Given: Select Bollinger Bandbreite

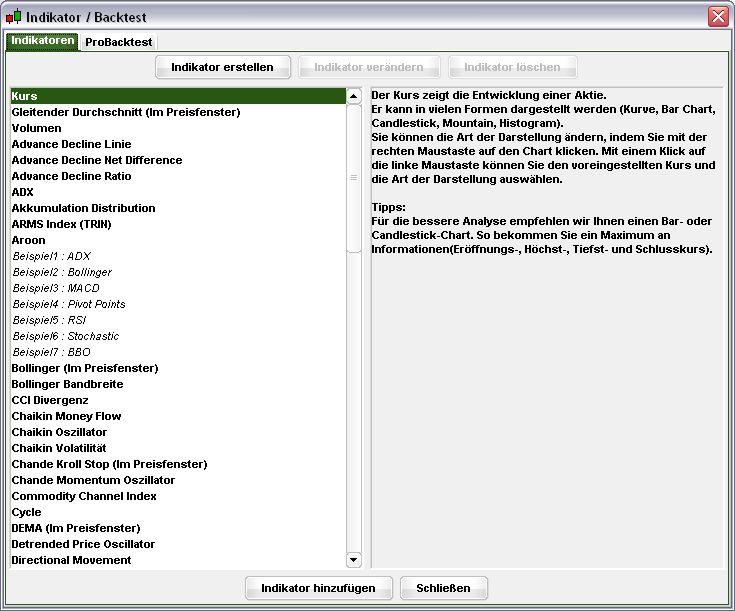Looking at the screenshot, I should [178, 384].
